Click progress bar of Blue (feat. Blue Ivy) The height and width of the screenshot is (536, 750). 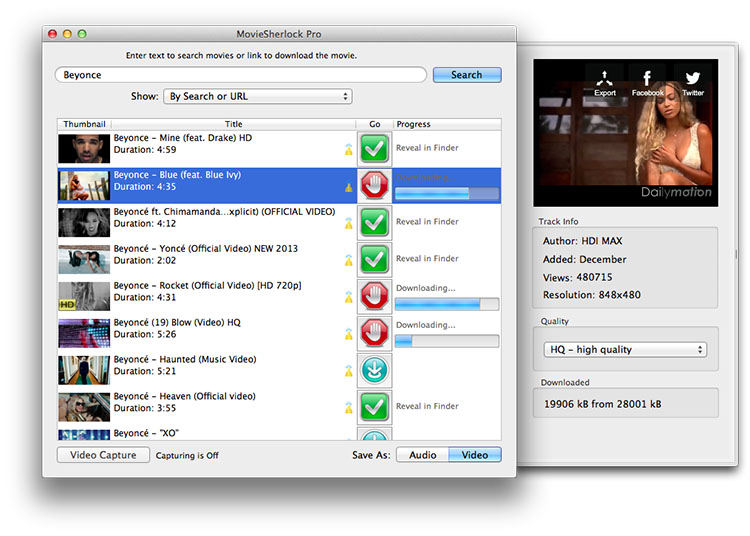(447, 193)
